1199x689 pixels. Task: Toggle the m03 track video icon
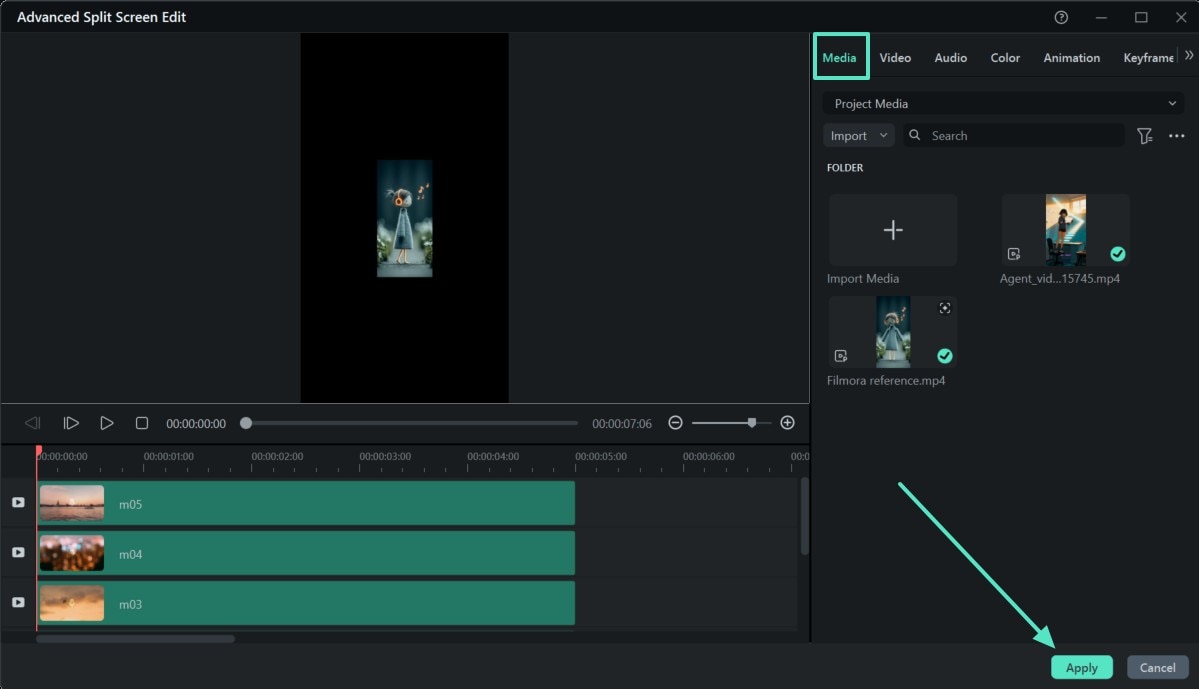click(x=18, y=602)
